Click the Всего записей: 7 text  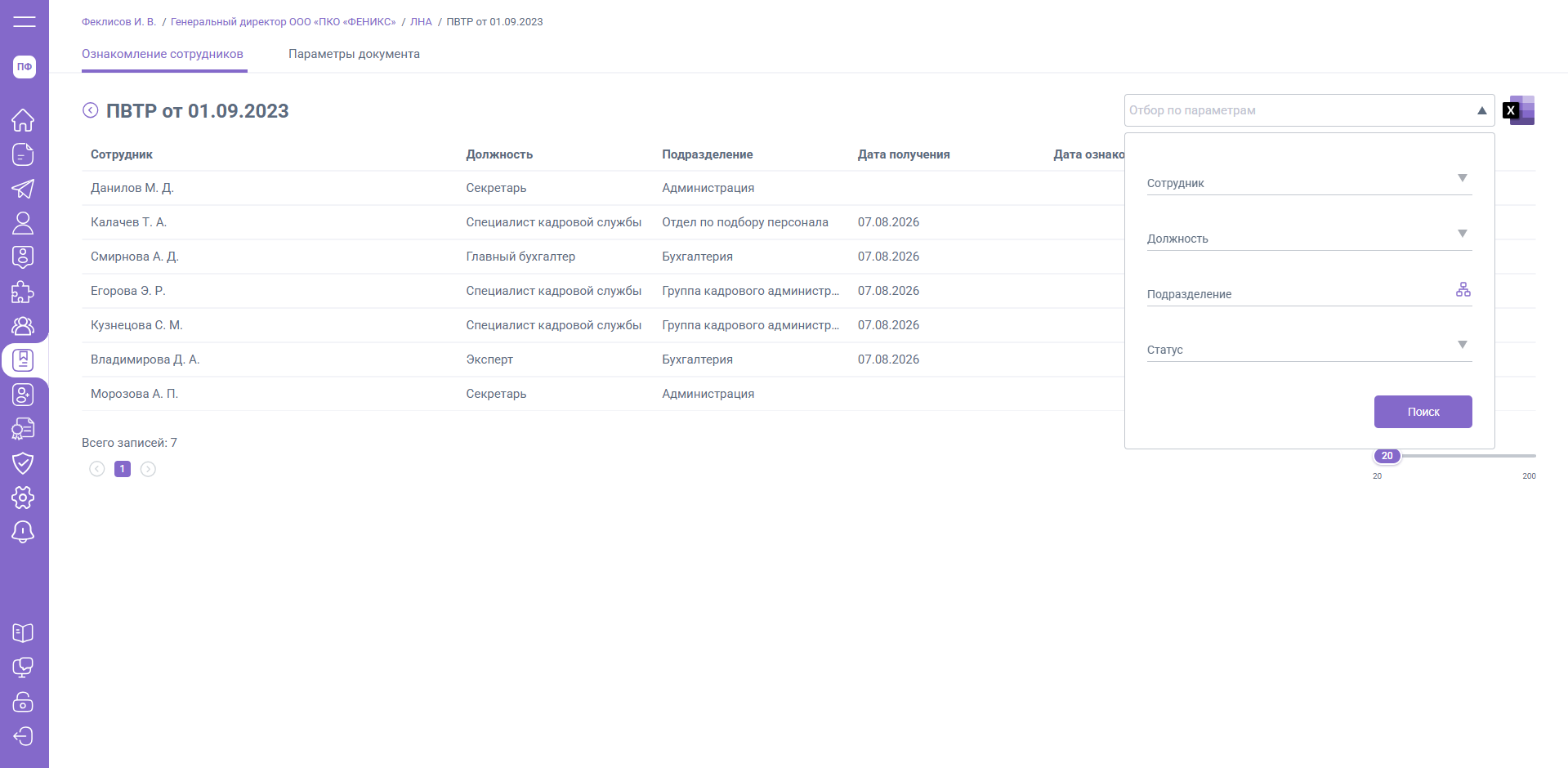[129, 443]
